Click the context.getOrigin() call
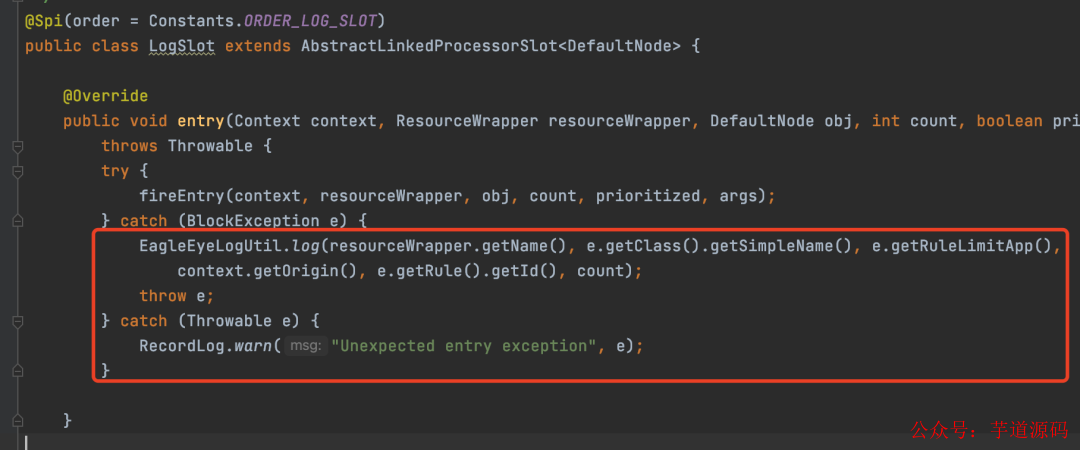The image size is (1080, 450). point(267,271)
